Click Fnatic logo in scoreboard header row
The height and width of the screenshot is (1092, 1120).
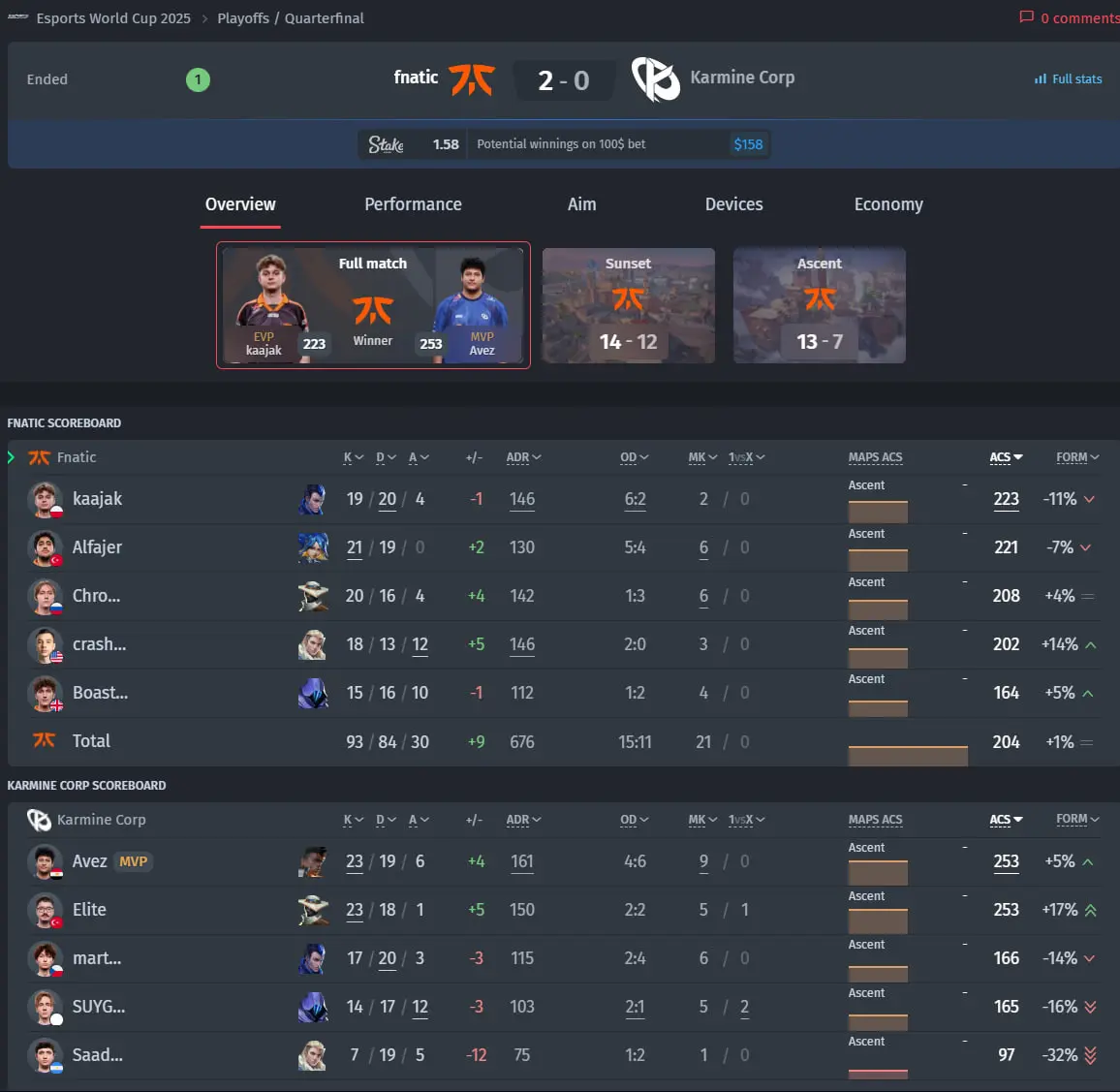coord(39,457)
